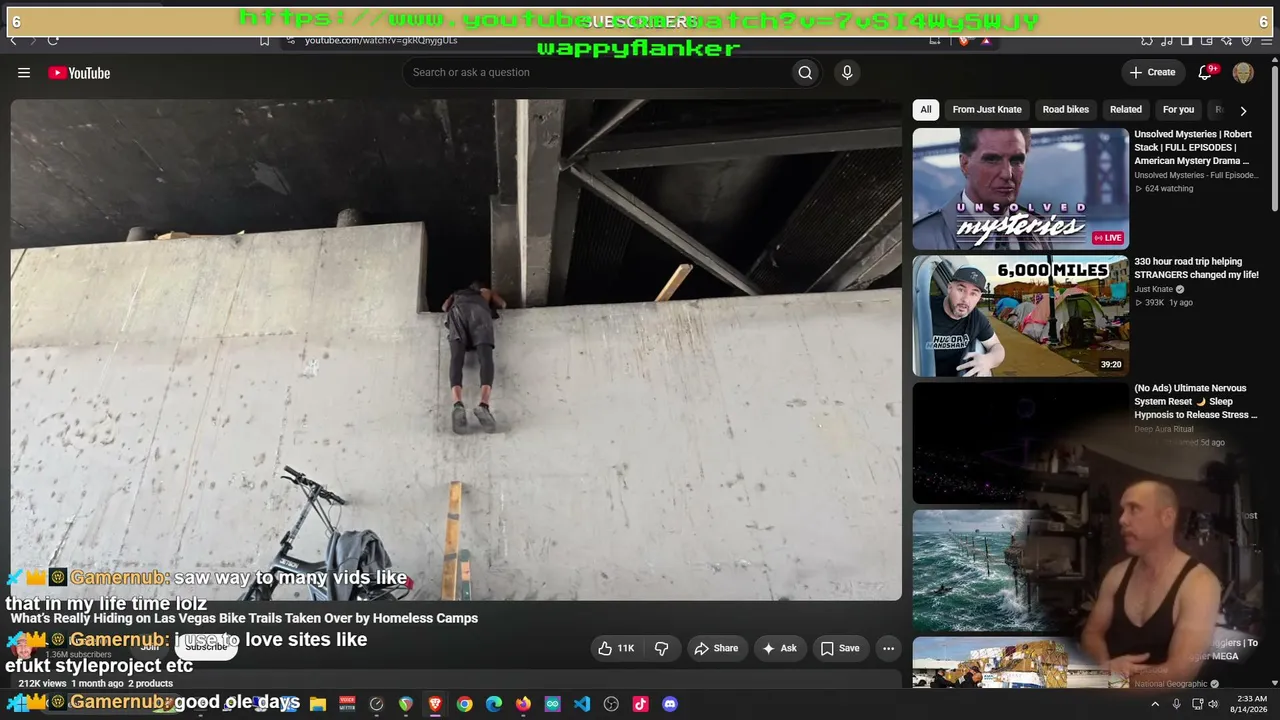This screenshot has width=1280, height=720.
Task: Start voice search with the microphone
Action: pyautogui.click(x=847, y=72)
